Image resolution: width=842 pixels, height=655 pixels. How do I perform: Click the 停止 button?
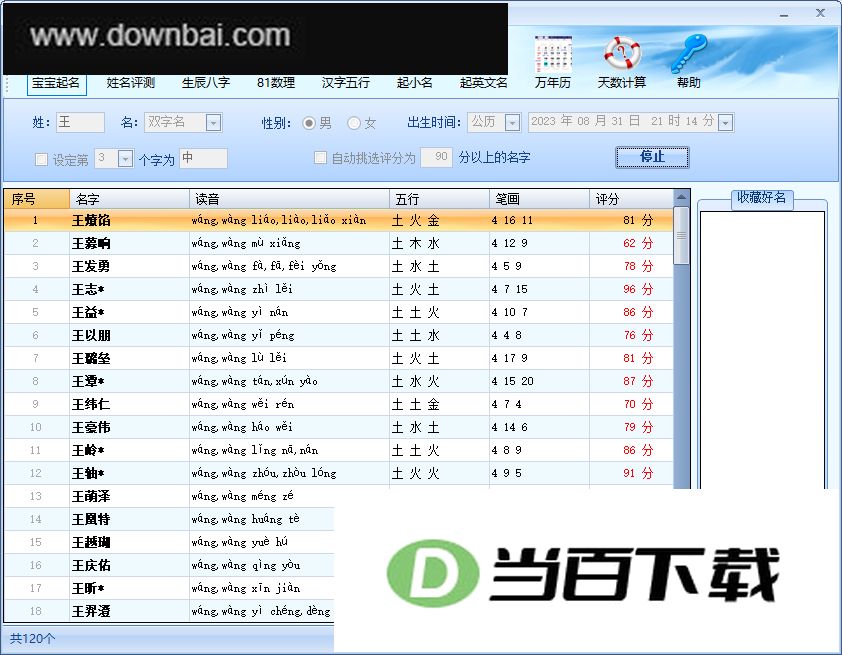point(652,157)
